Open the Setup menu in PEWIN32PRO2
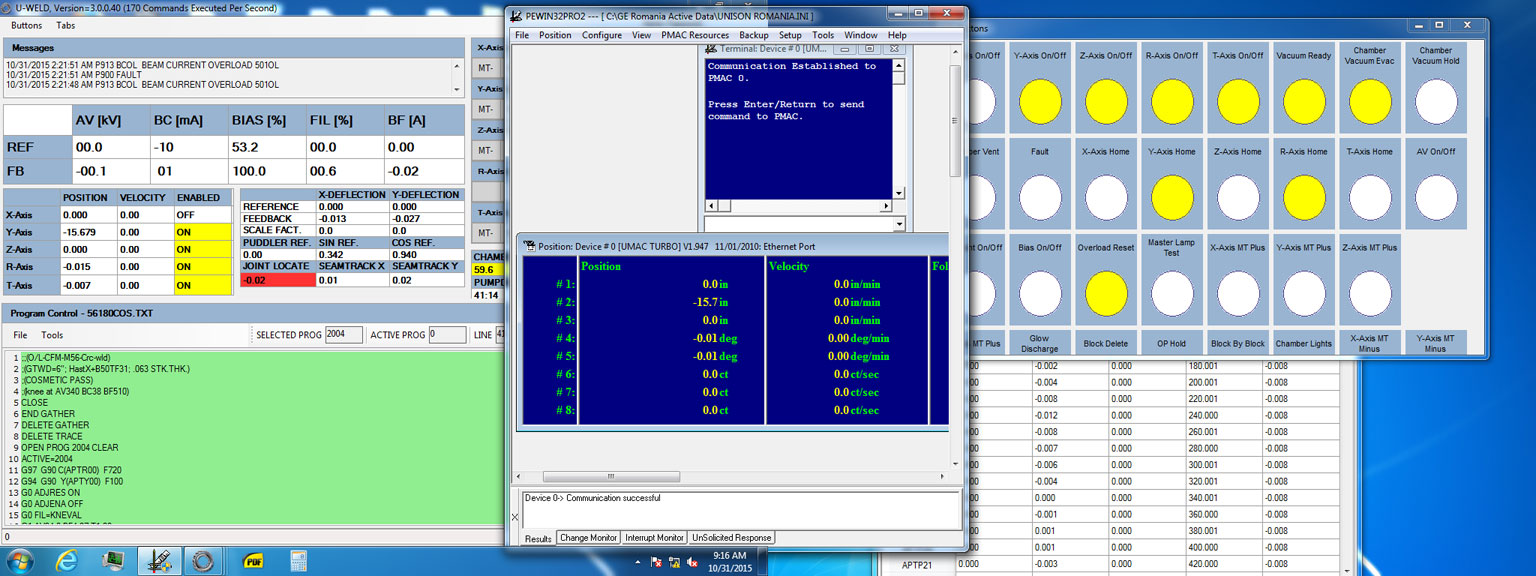The image size is (1536, 576). 790,35
